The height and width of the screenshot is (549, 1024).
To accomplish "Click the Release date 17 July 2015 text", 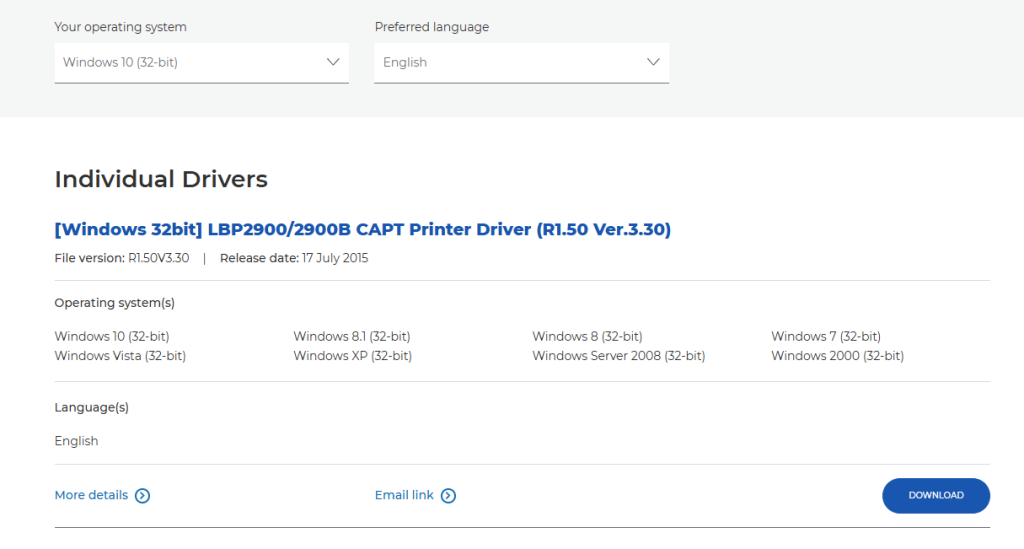I will tap(294, 258).
